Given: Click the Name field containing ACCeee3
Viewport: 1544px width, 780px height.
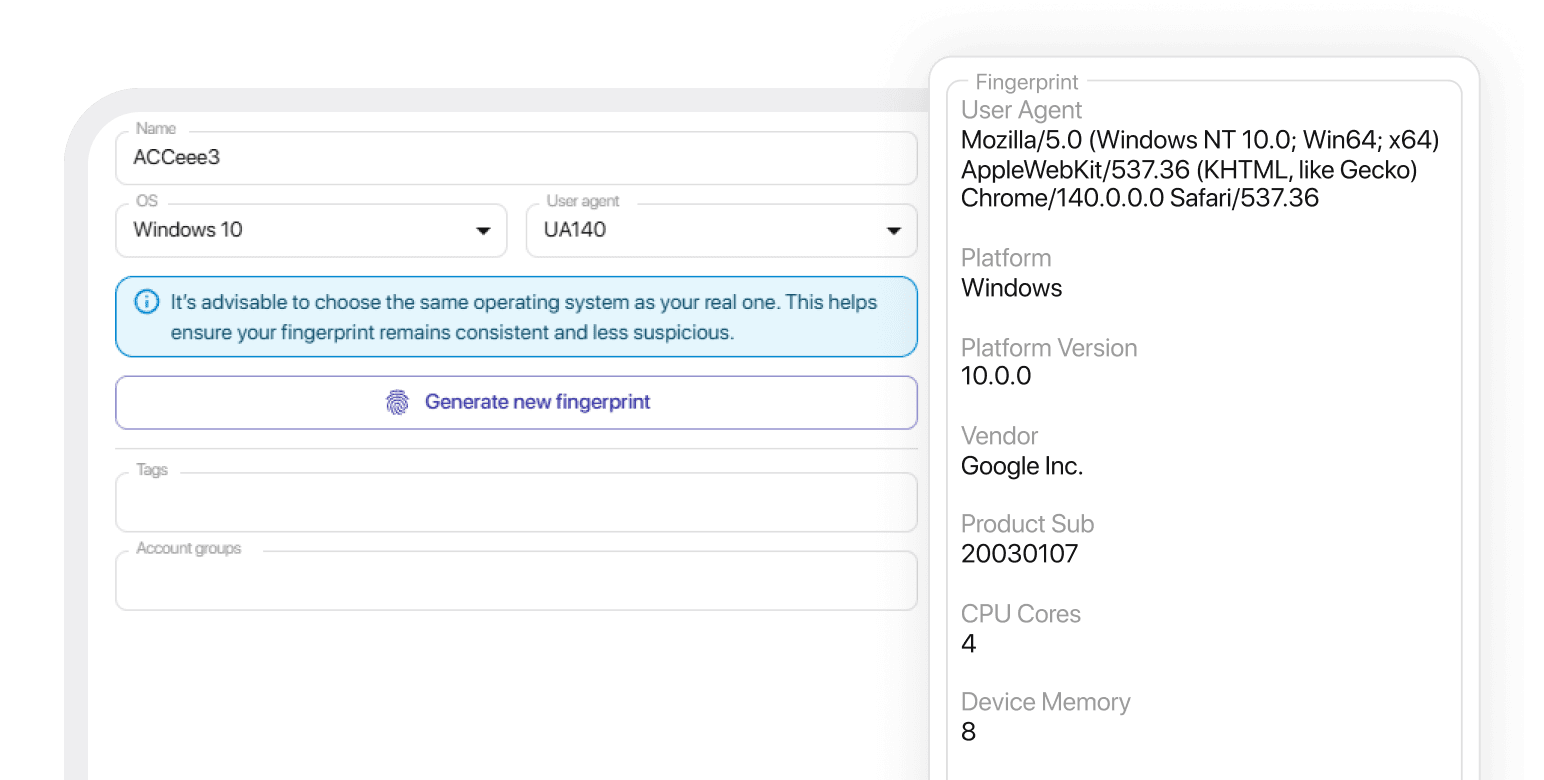Looking at the screenshot, I should coord(516,157).
